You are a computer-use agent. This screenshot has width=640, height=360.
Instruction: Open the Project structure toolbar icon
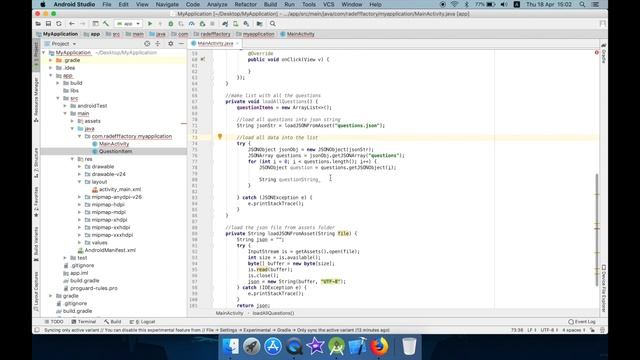[x=260, y=24]
